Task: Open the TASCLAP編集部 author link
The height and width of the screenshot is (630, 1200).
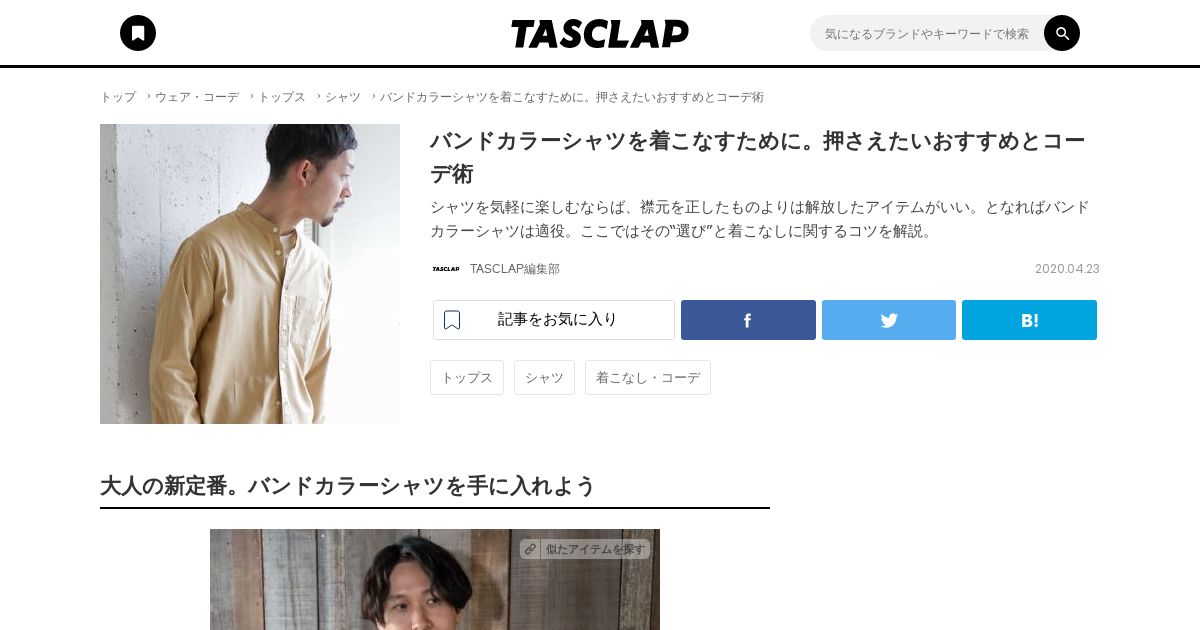Action: [515, 269]
